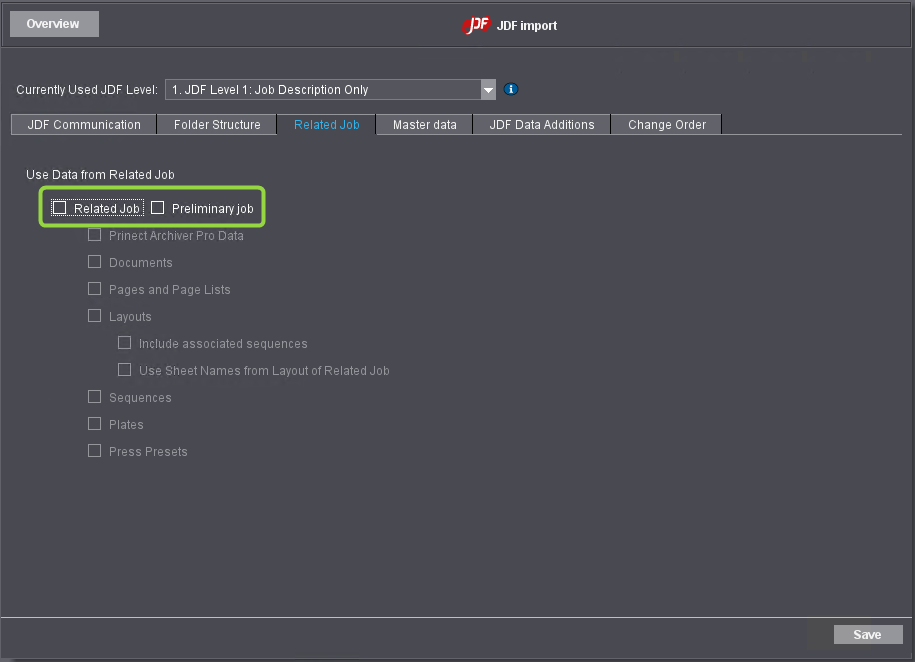Enable the Preliminary job checkbox
Viewport: 915px width, 662px height.
[157, 207]
